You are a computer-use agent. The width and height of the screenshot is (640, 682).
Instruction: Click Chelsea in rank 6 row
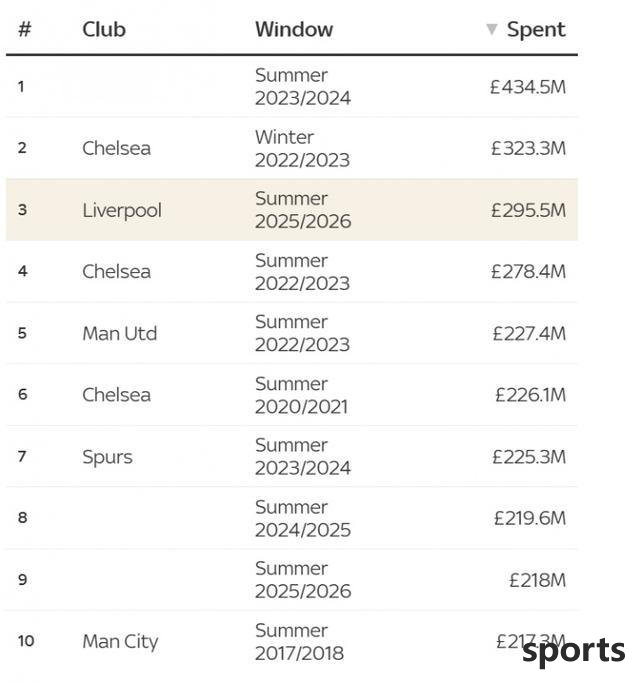click(117, 395)
